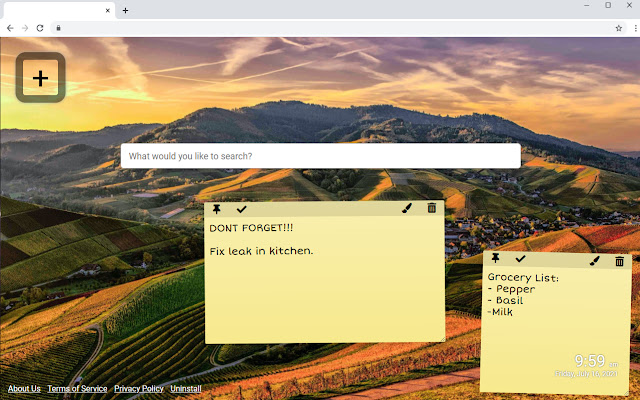View site info via lock icon

pyautogui.click(x=58, y=28)
